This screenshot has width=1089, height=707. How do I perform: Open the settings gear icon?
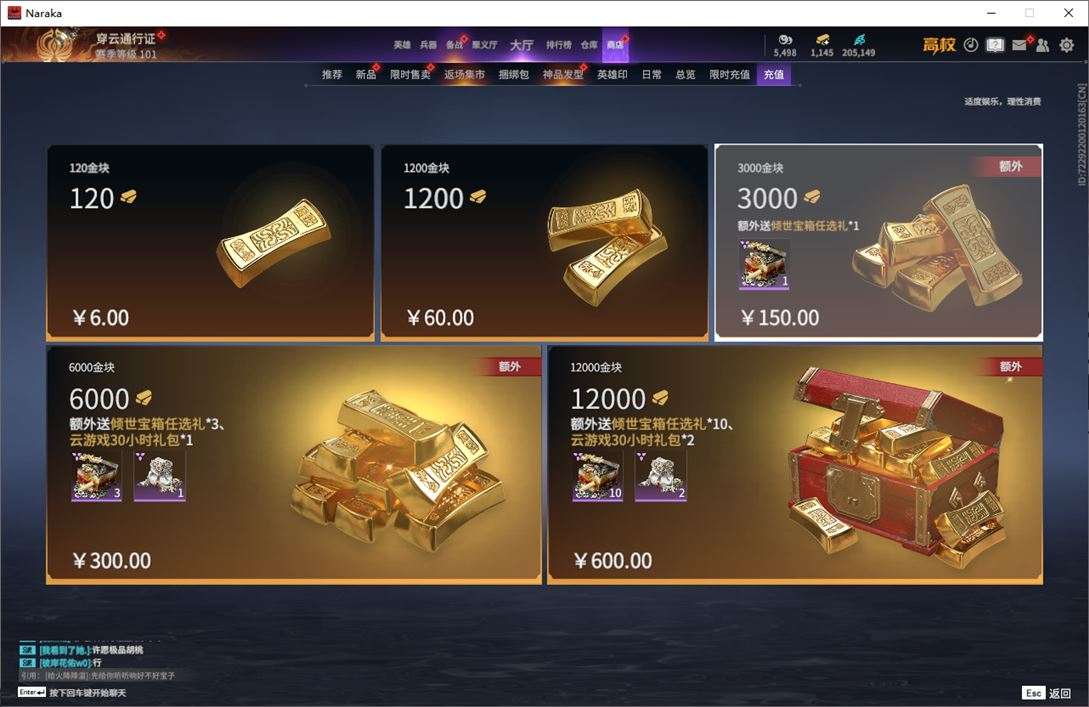click(1067, 45)
